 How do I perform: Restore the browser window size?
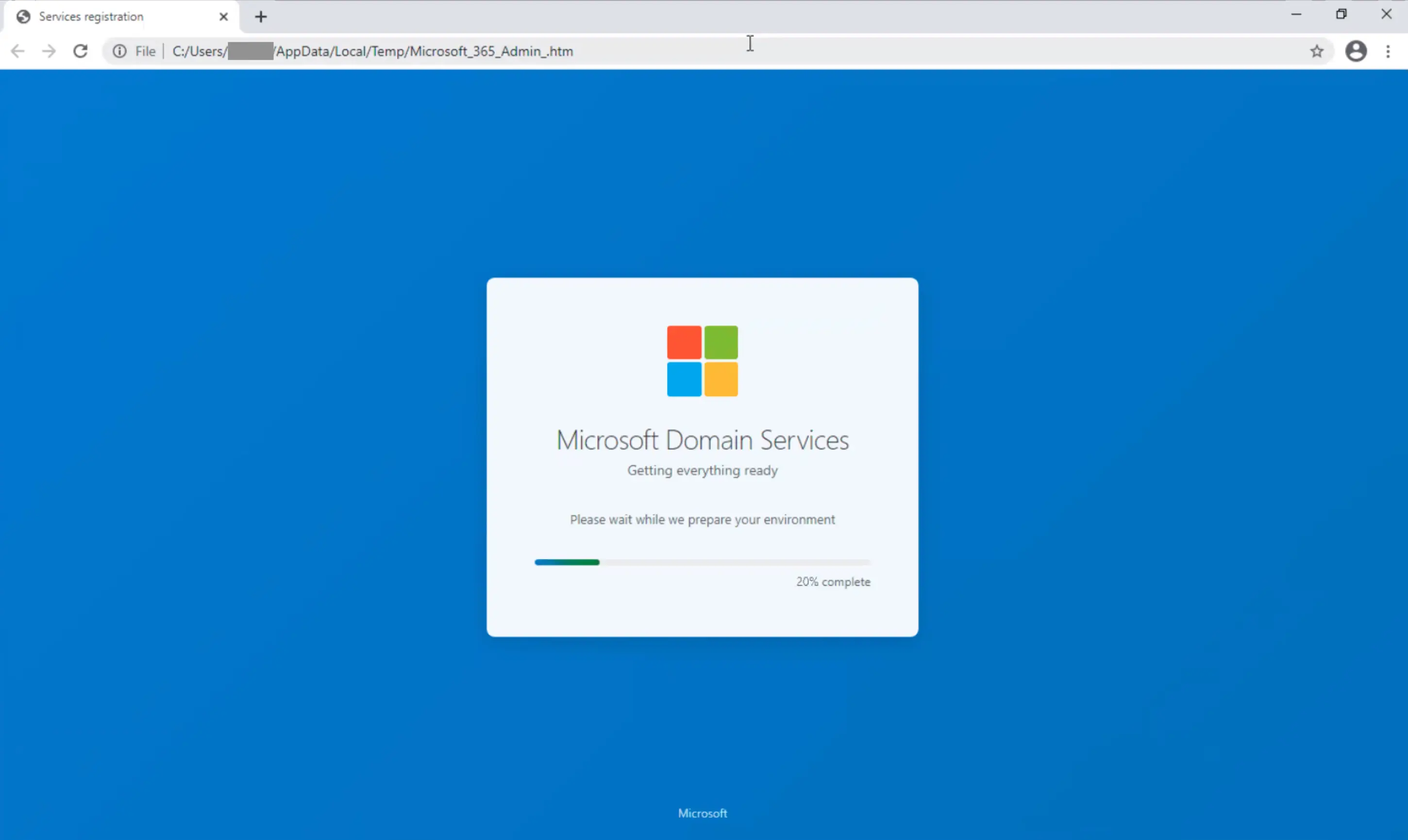click(1342, 14)
